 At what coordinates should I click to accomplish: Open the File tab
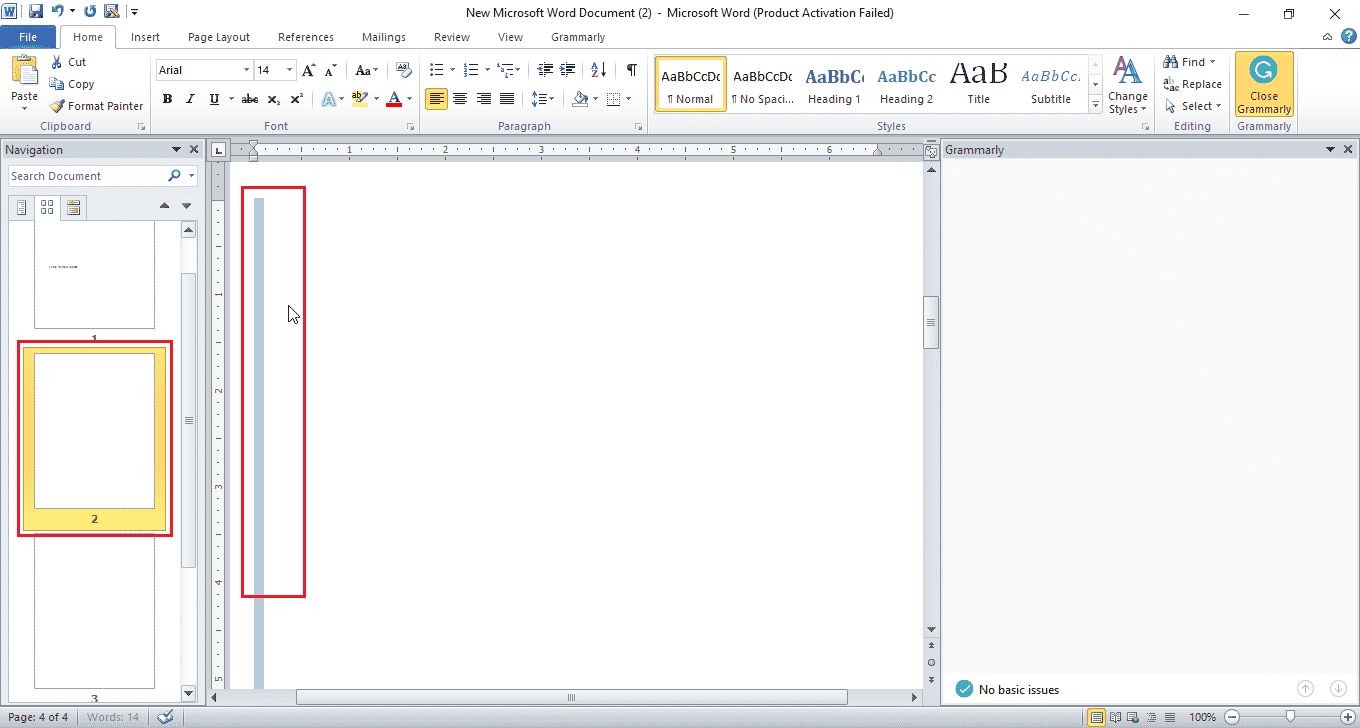point(28,37)
